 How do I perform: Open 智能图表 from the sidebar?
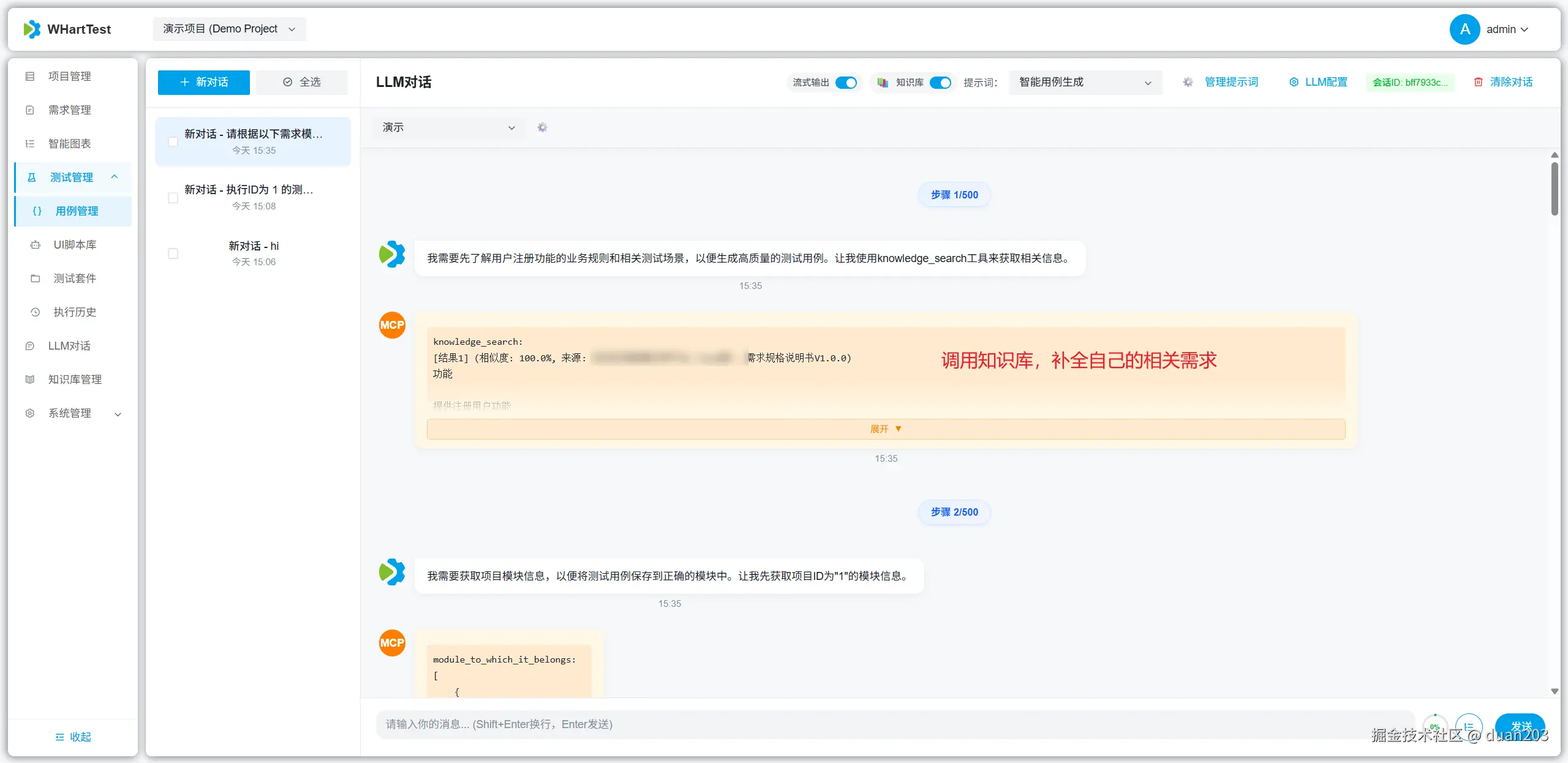click(69, 143)
